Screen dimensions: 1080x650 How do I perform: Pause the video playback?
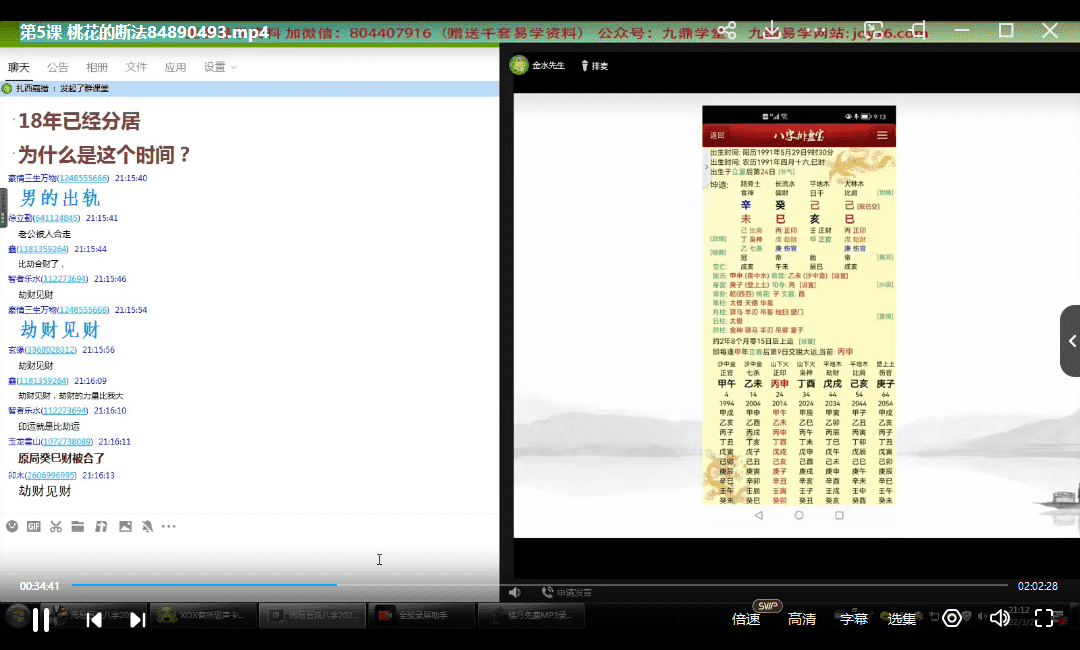[41, 620]
